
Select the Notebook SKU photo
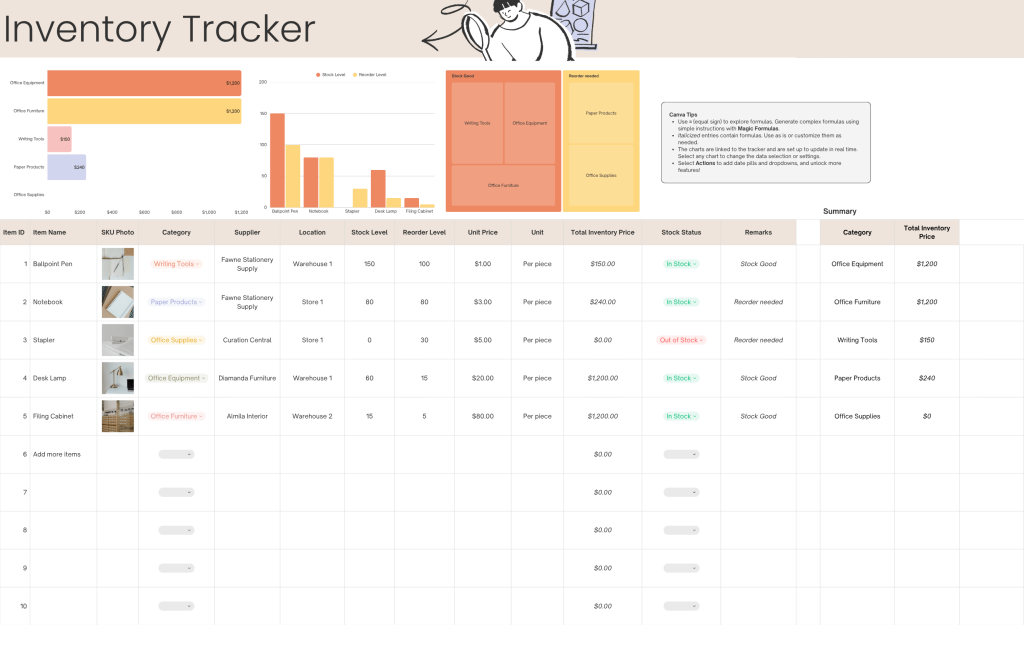click(118, 302)
